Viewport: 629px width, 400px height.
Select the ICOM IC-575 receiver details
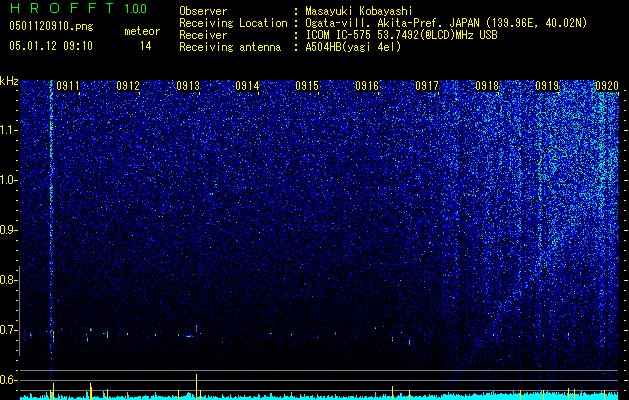tap(401, 35)
